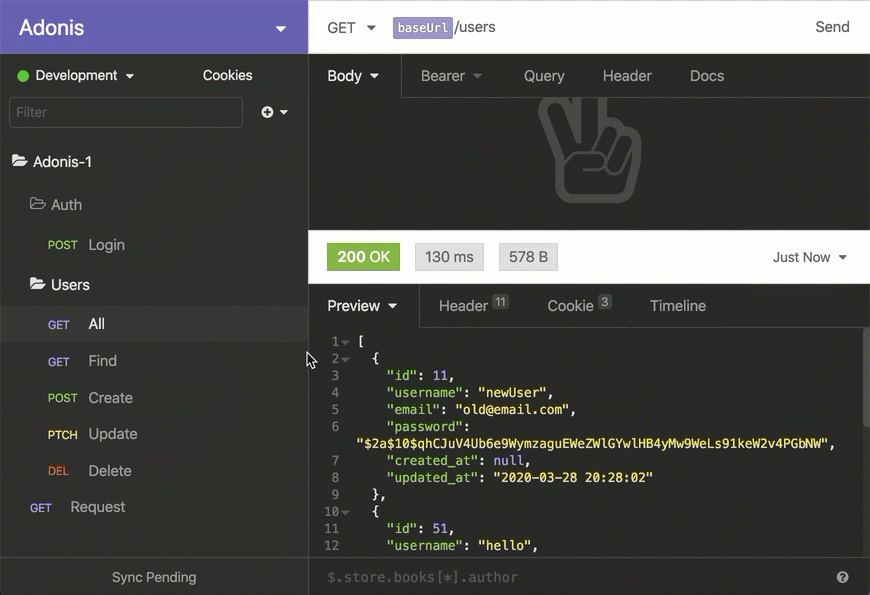Open the response filter help icon

pyautogui.click(x=842, y=577)
